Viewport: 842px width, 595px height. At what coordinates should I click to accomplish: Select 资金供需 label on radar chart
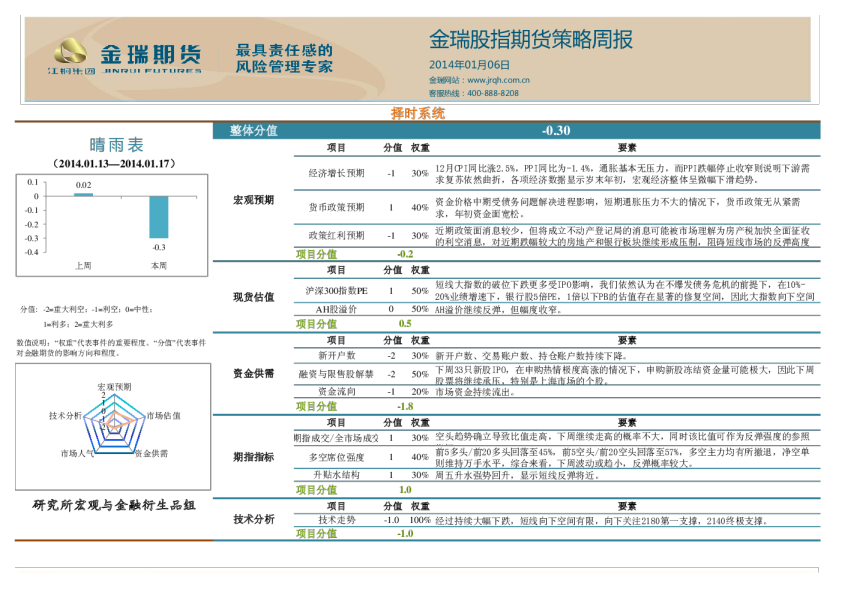coord(151,453)
